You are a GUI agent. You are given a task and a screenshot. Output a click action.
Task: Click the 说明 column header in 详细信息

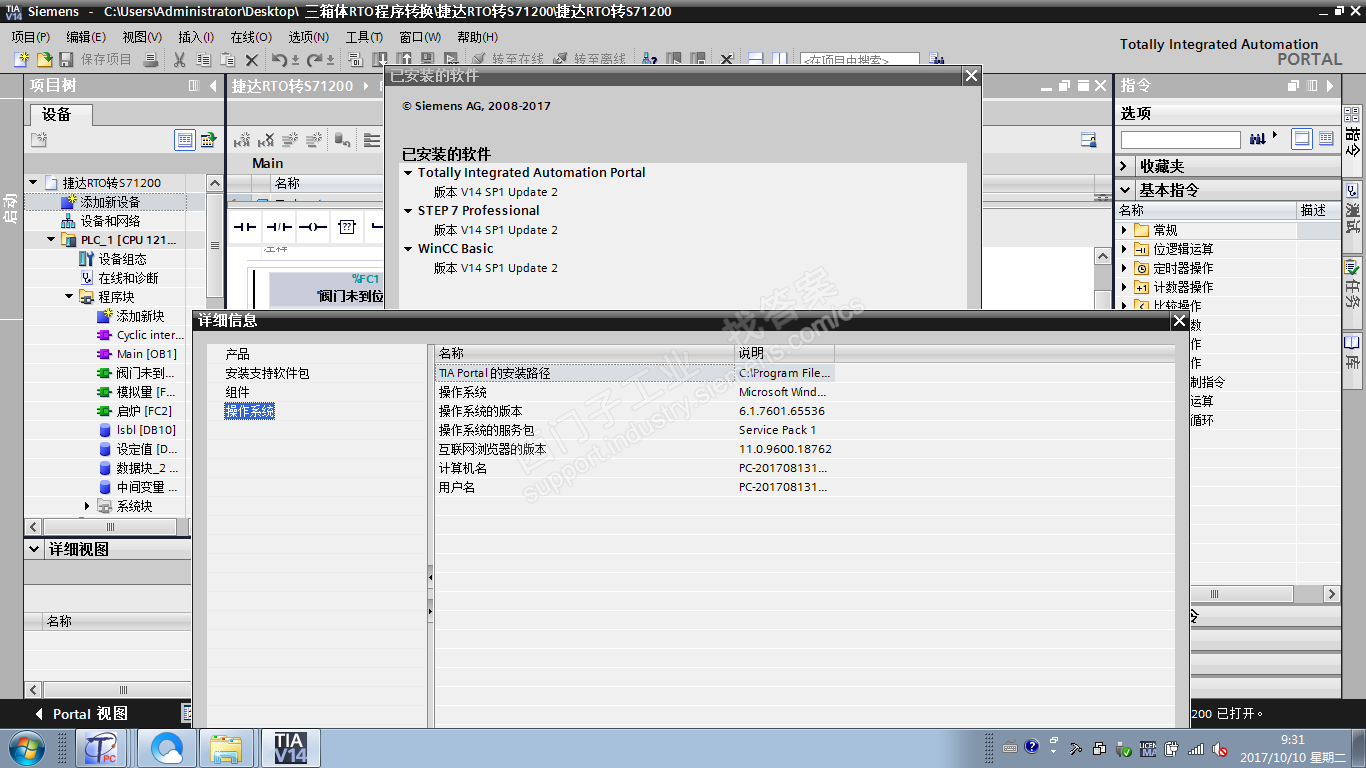pos(785,353)
